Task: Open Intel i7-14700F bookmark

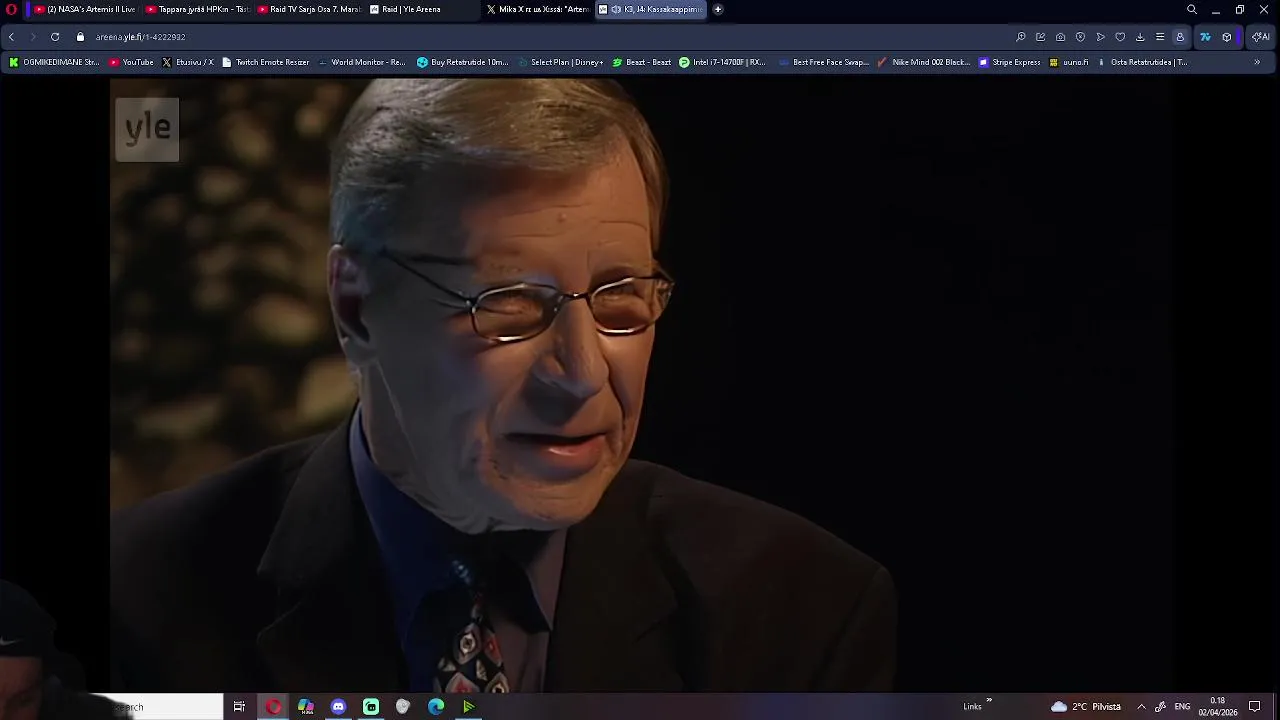Action: (722, 62)
